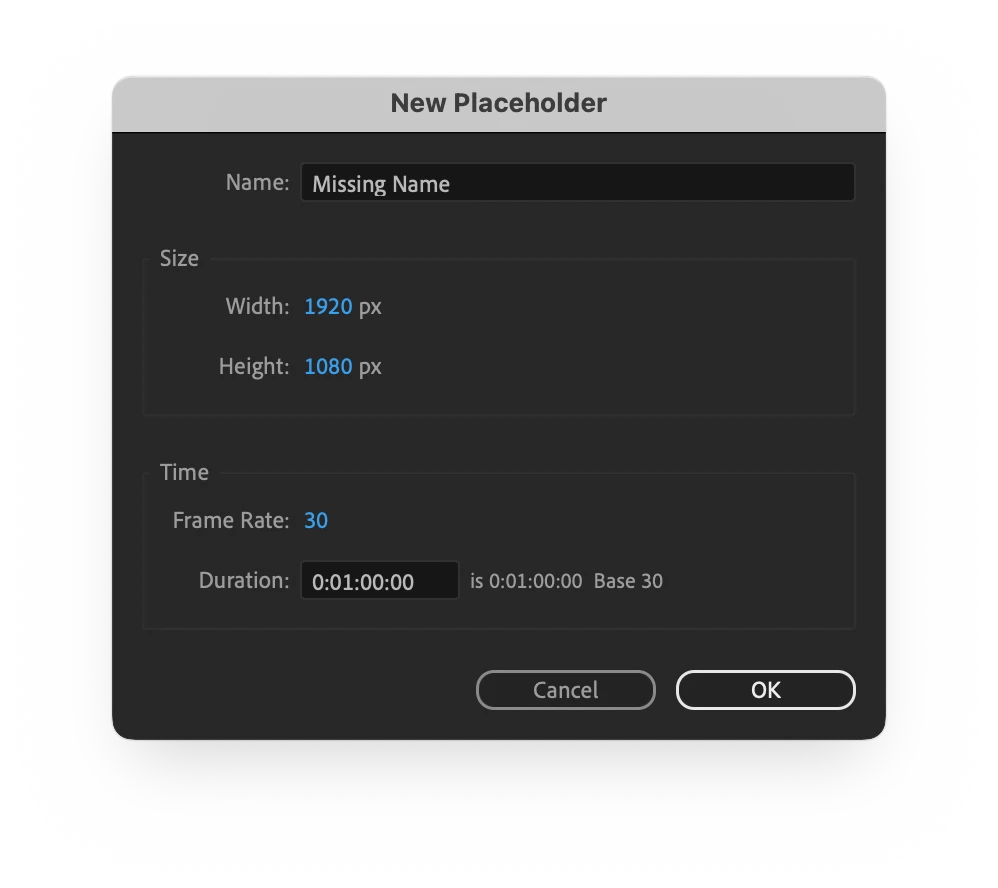Click the px unit beside height
The width and height of the screenshot is (998, 888).
[x=370, y=367]
